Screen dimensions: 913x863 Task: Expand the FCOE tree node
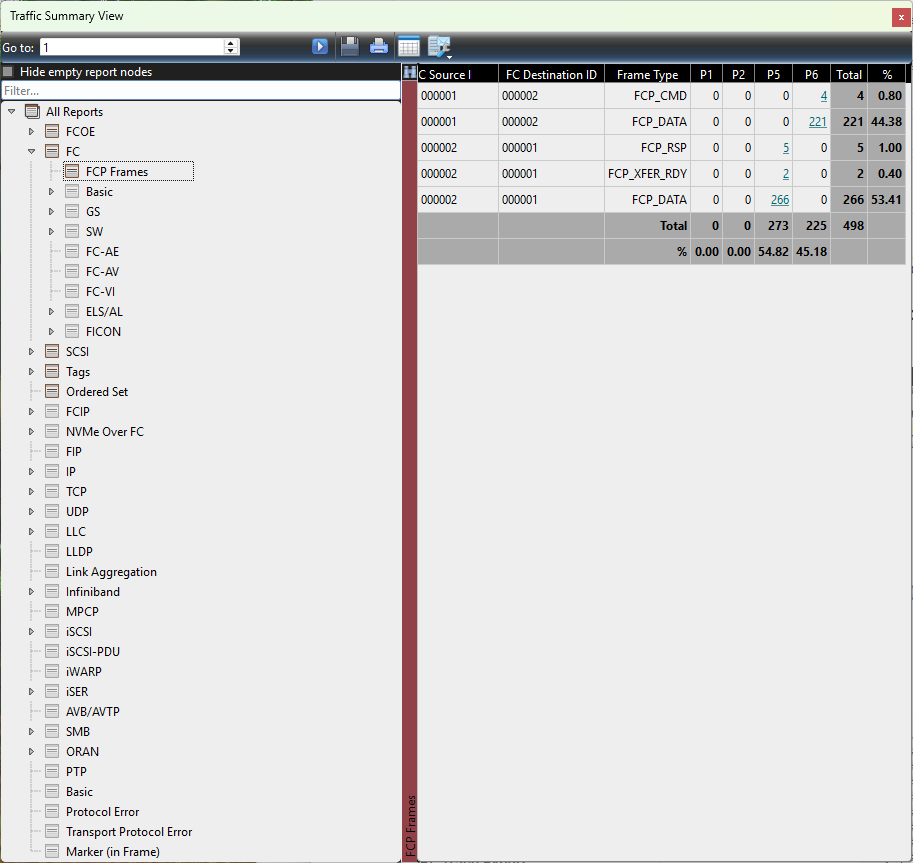click(x=31, y=132)
